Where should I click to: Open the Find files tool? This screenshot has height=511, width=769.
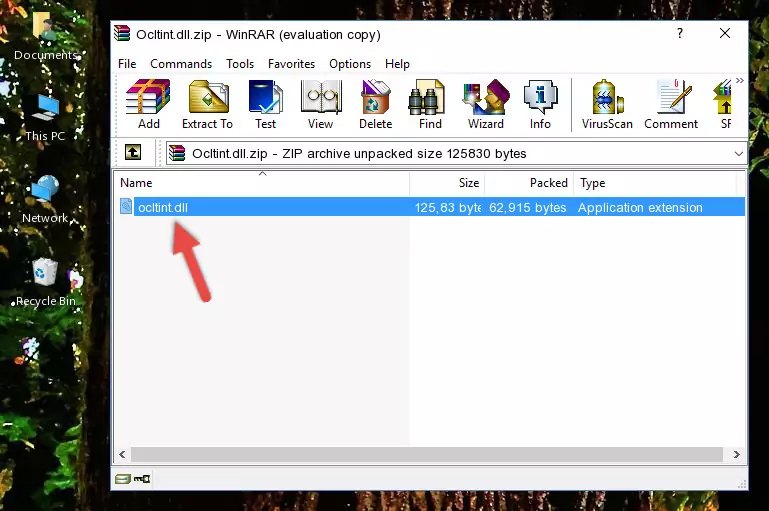430,104
